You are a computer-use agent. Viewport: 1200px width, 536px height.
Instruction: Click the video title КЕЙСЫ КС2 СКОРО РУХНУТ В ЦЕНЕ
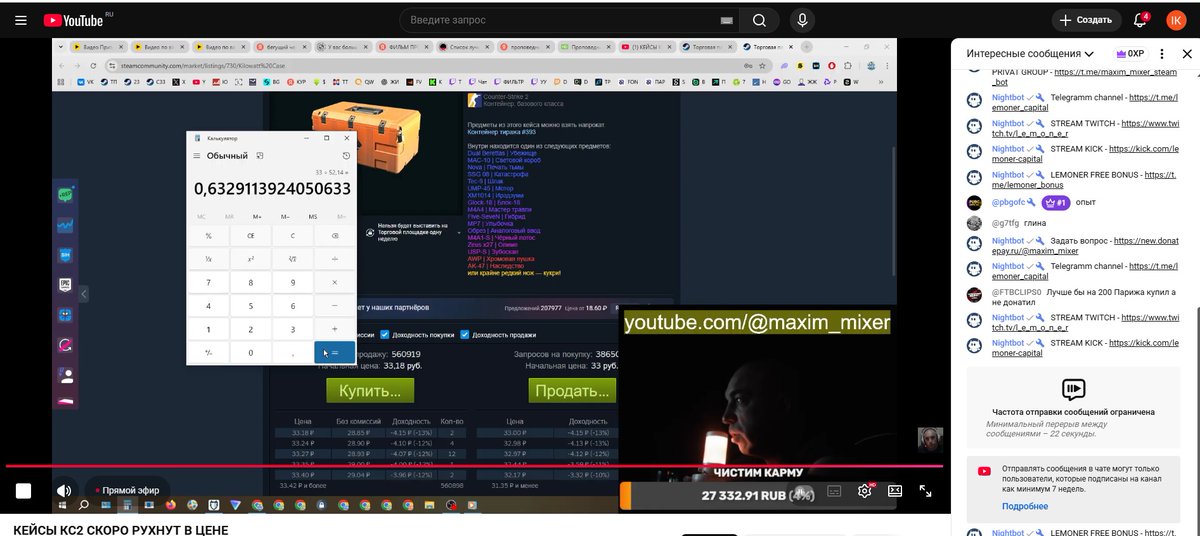[x=121, y=529]
